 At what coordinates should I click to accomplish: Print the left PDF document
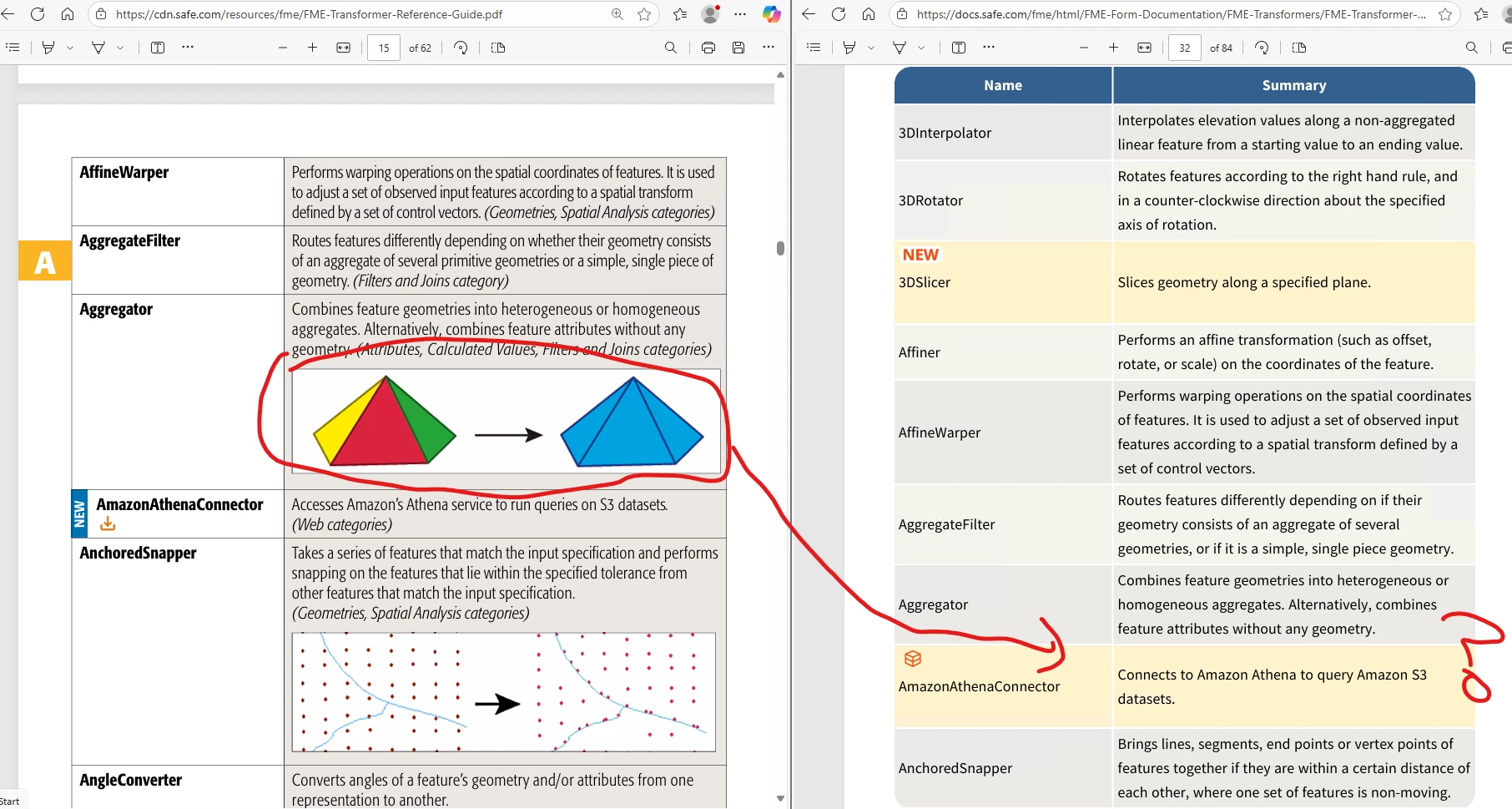(708, 48)
